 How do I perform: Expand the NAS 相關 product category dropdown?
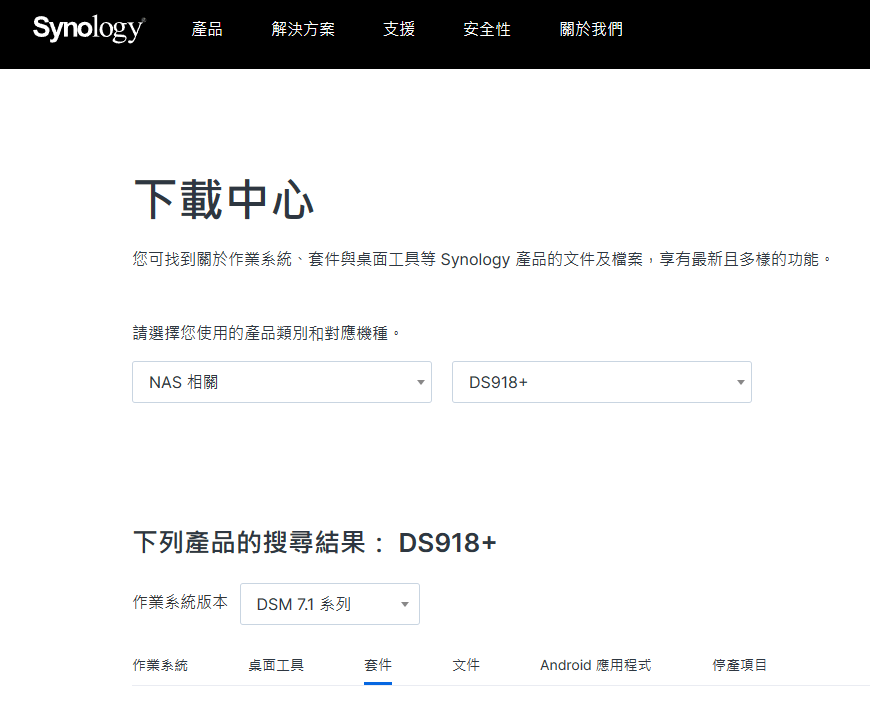(x=282, y=382)
